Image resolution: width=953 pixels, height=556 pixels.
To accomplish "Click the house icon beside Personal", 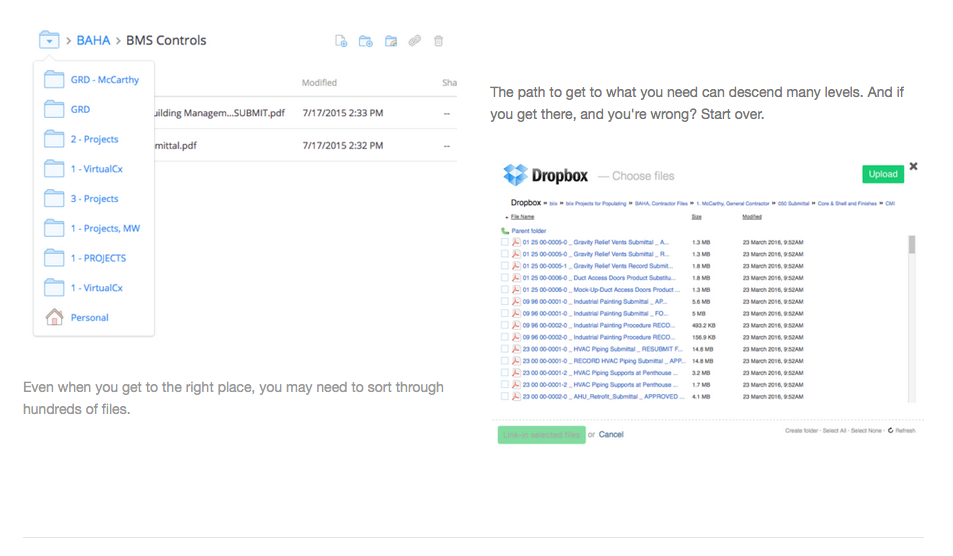I will coord(54,317).
